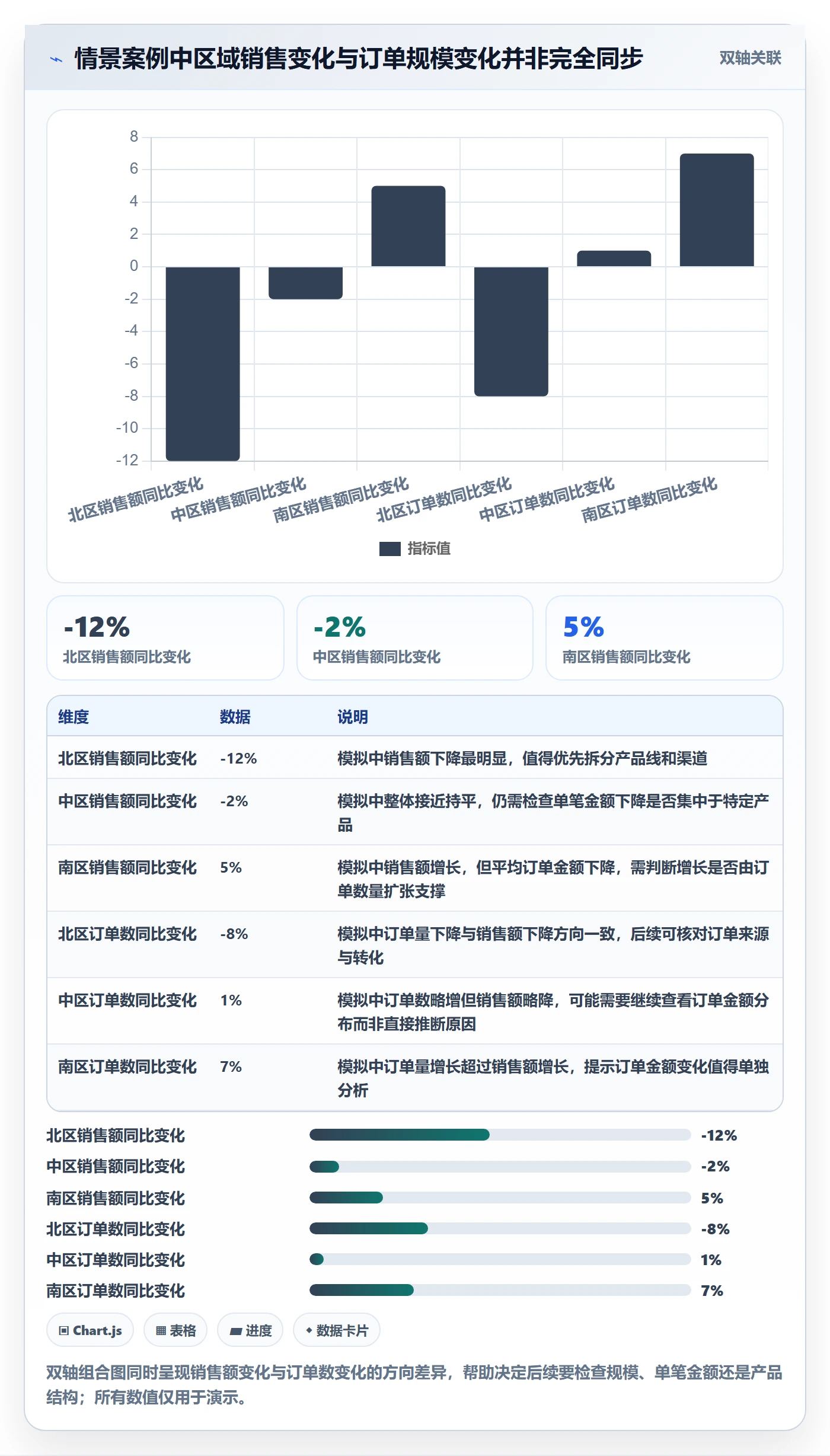This screenshot has width=830, height=1456.
Task: Select table row cell 北区销售额同比变化
Action: pos(127,758)
